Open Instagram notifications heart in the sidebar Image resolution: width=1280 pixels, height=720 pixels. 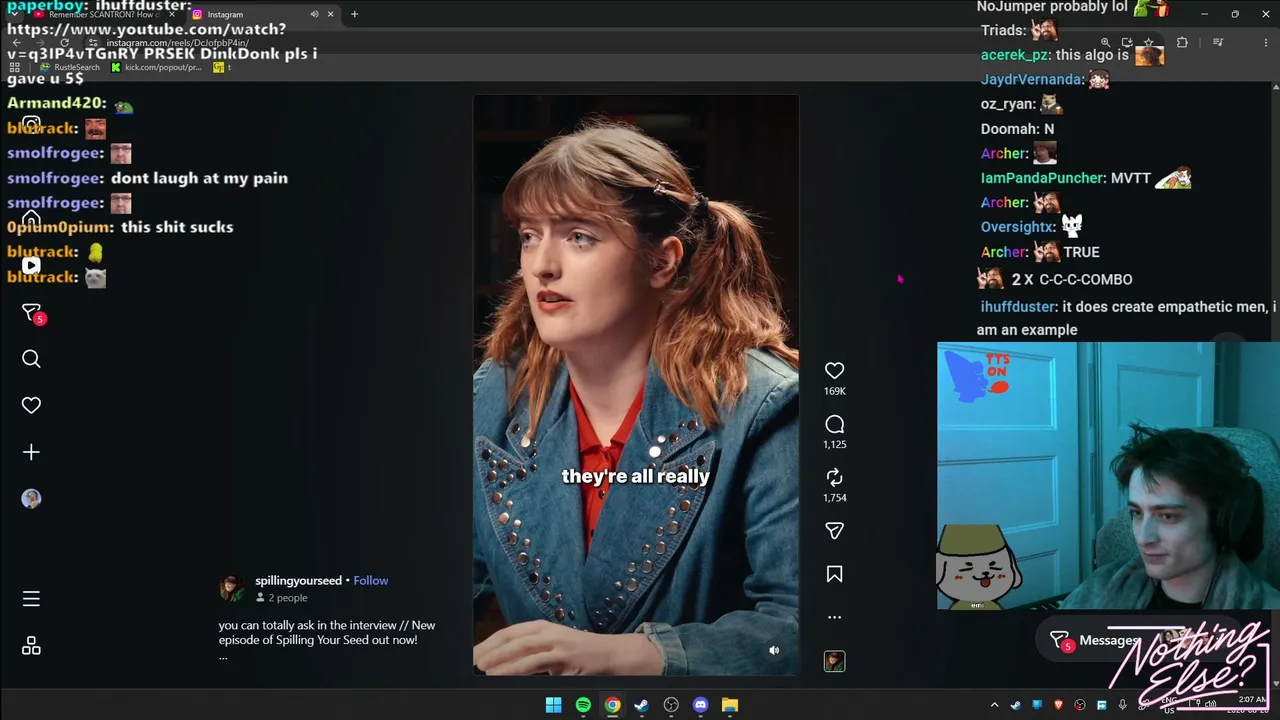(31, 405)
